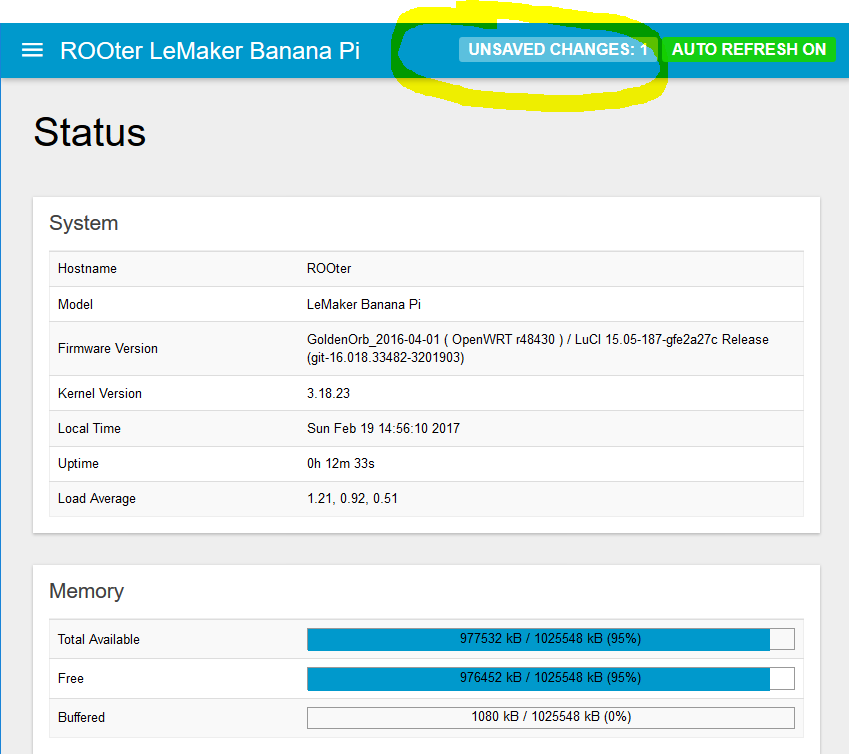Image resolution: width=849 pixels, height=754 pixels.
Task: Click the Load Average label
Action: [97, 499]
